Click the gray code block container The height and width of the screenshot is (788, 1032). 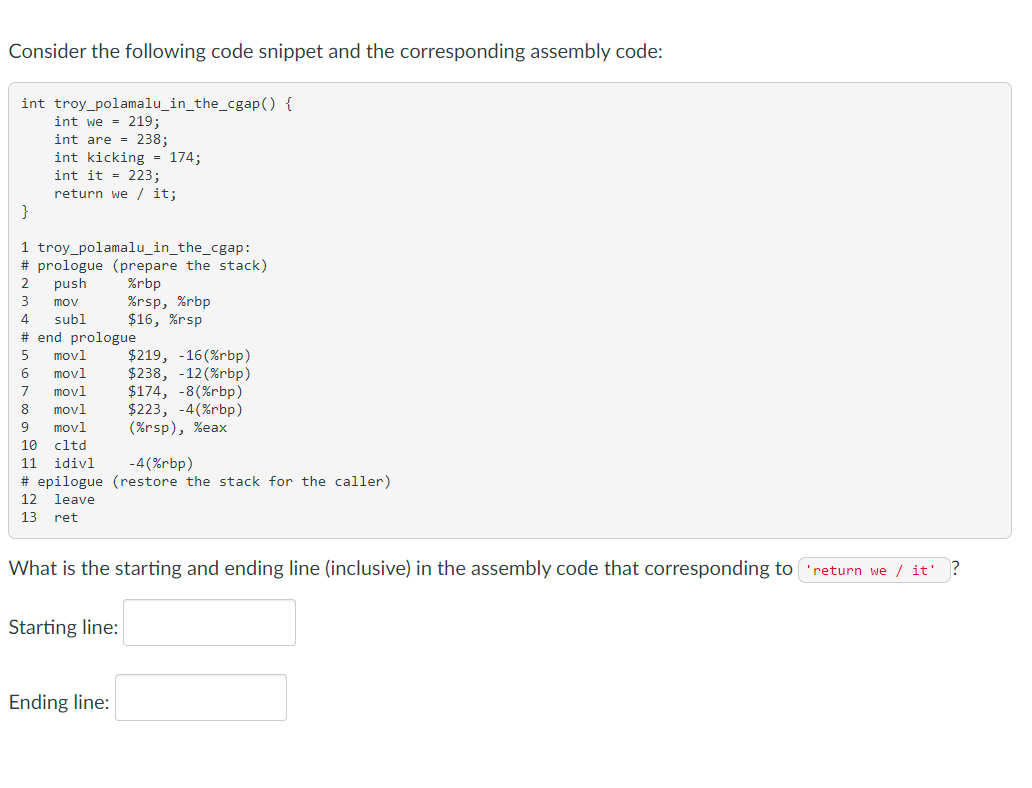(510, 310)
